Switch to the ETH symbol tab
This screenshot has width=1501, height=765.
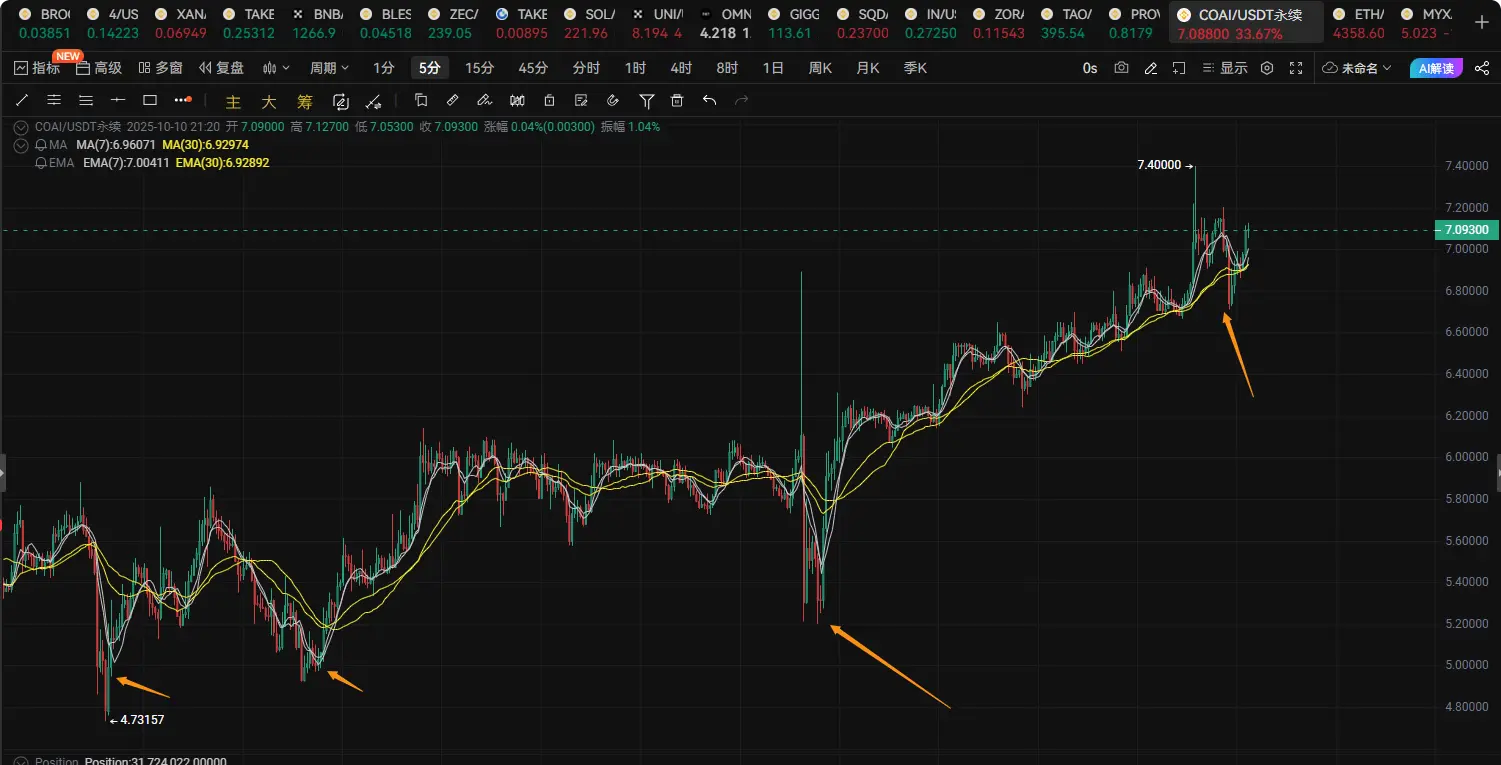[x=1360, y=23]
